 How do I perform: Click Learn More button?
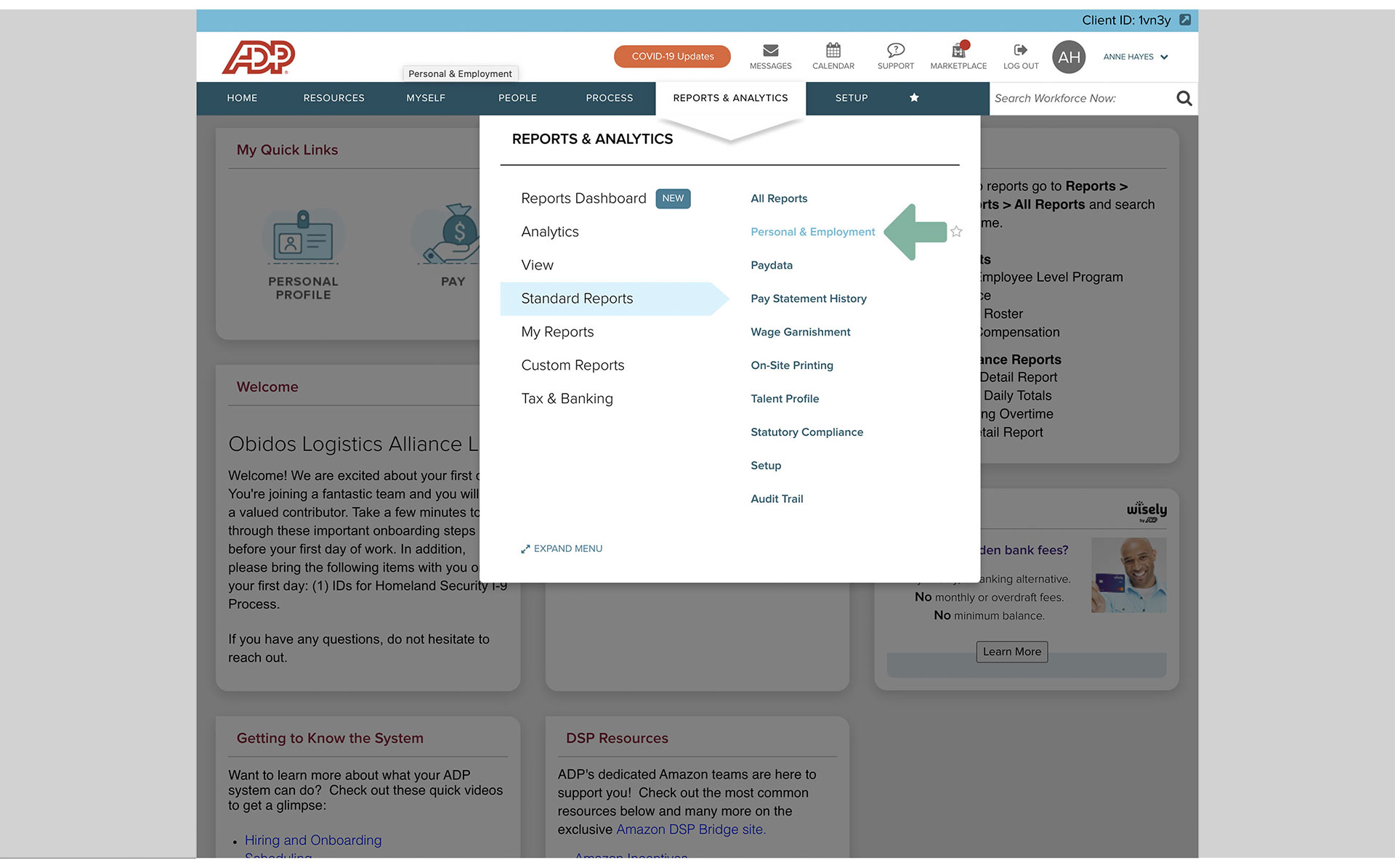1011,652
